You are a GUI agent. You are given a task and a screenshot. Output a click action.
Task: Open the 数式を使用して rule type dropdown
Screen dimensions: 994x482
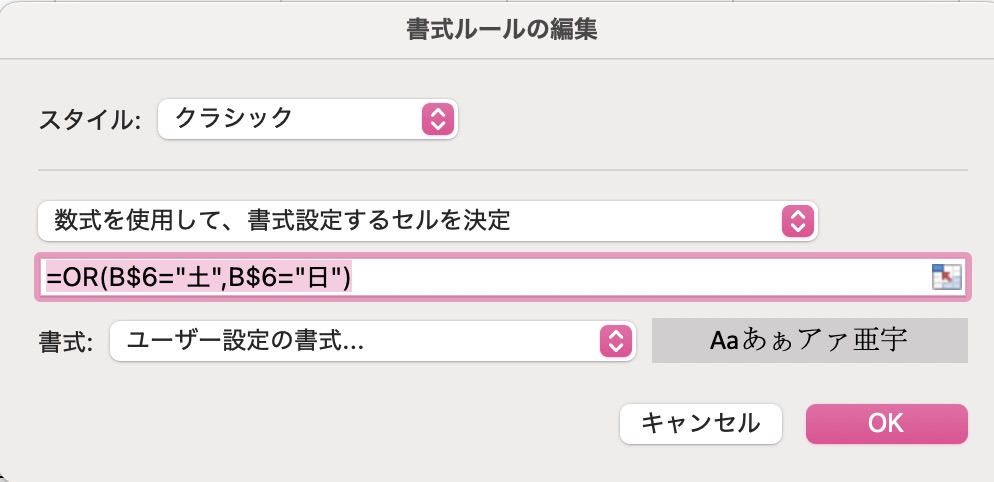pyautogui.click(x=428, y=221)
